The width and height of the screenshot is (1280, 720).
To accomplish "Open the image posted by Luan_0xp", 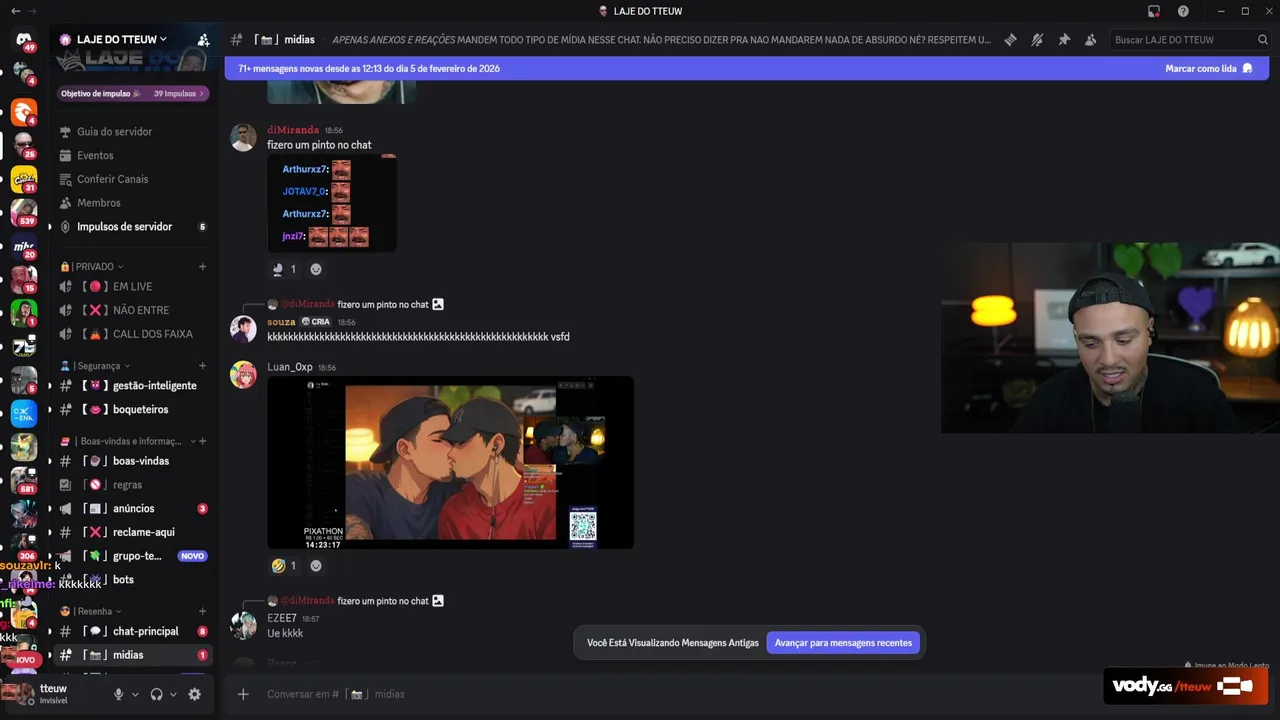I will (450, 462).
